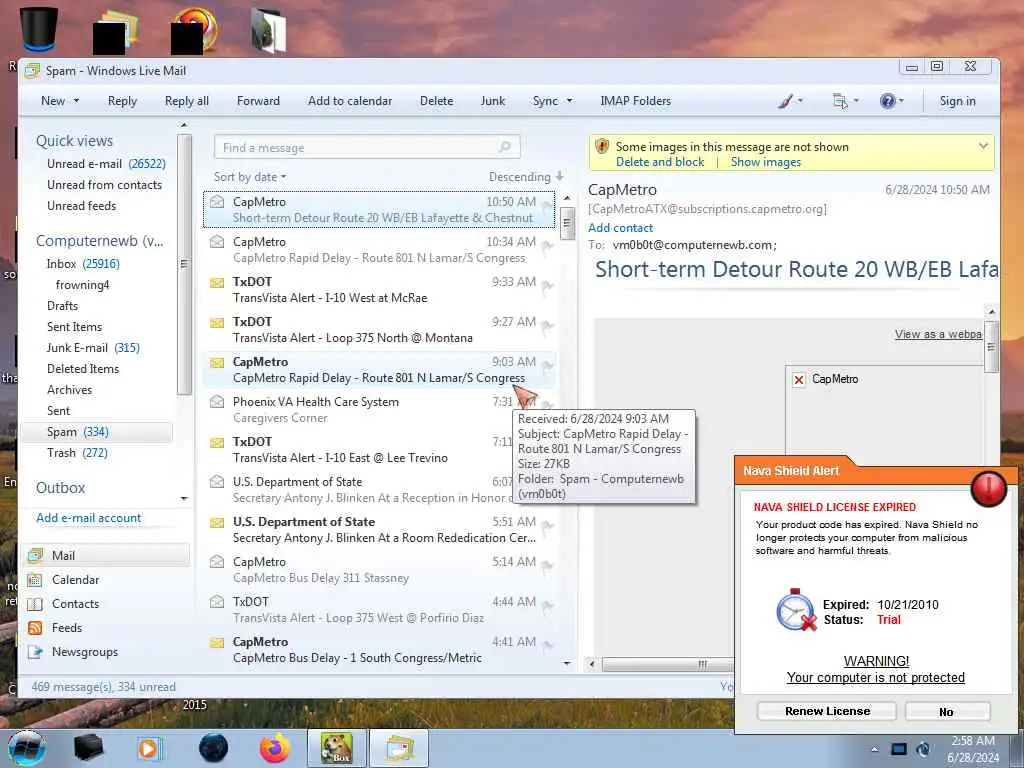The image size is (1024, 768).
Task: Open the Junk E-mail folder
Action: [x=93, y=347]
